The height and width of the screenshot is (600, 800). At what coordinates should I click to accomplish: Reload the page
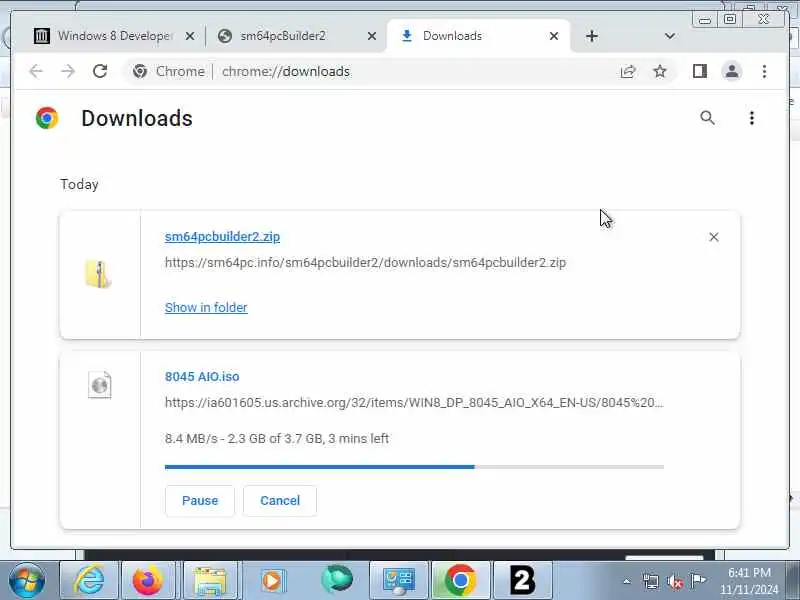coord(100,71)
